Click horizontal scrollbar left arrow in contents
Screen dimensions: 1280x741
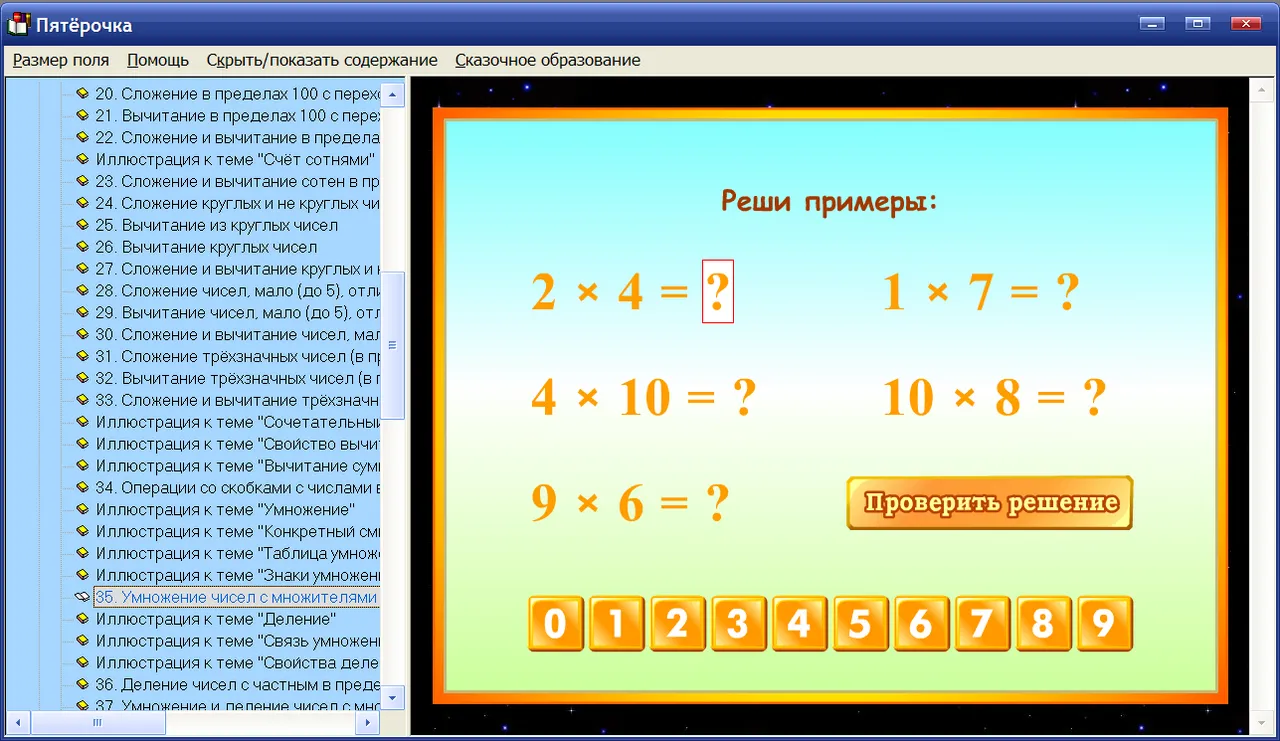click(x=20, y=721)
